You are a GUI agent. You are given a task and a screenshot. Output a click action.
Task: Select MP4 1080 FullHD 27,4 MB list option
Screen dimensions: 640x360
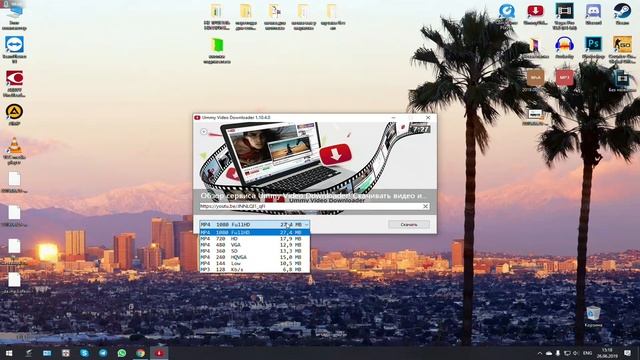point(254,232)
